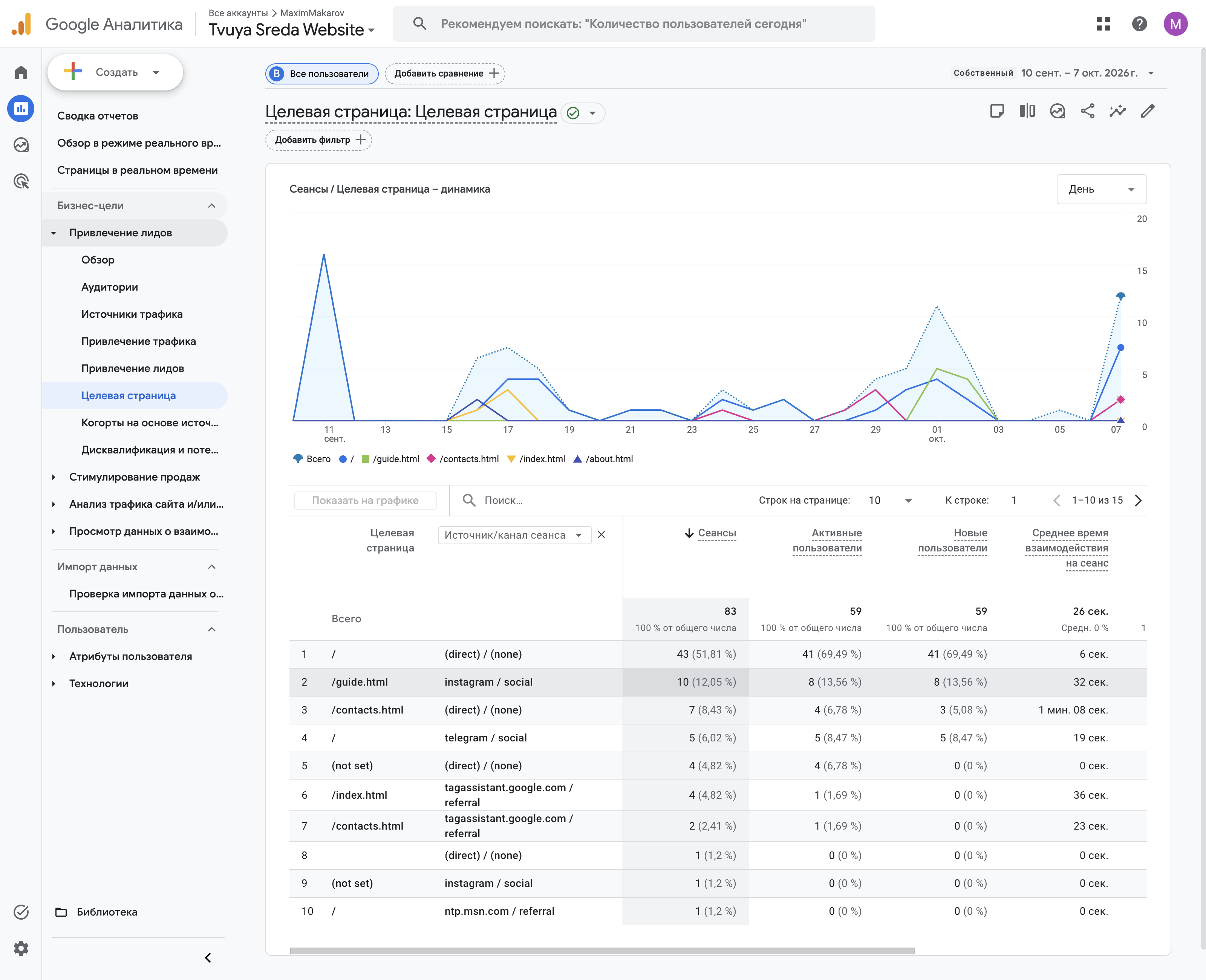Click the Все пользователи segment chip
The height and width of the screenshot is (980, 1206).
322,73
